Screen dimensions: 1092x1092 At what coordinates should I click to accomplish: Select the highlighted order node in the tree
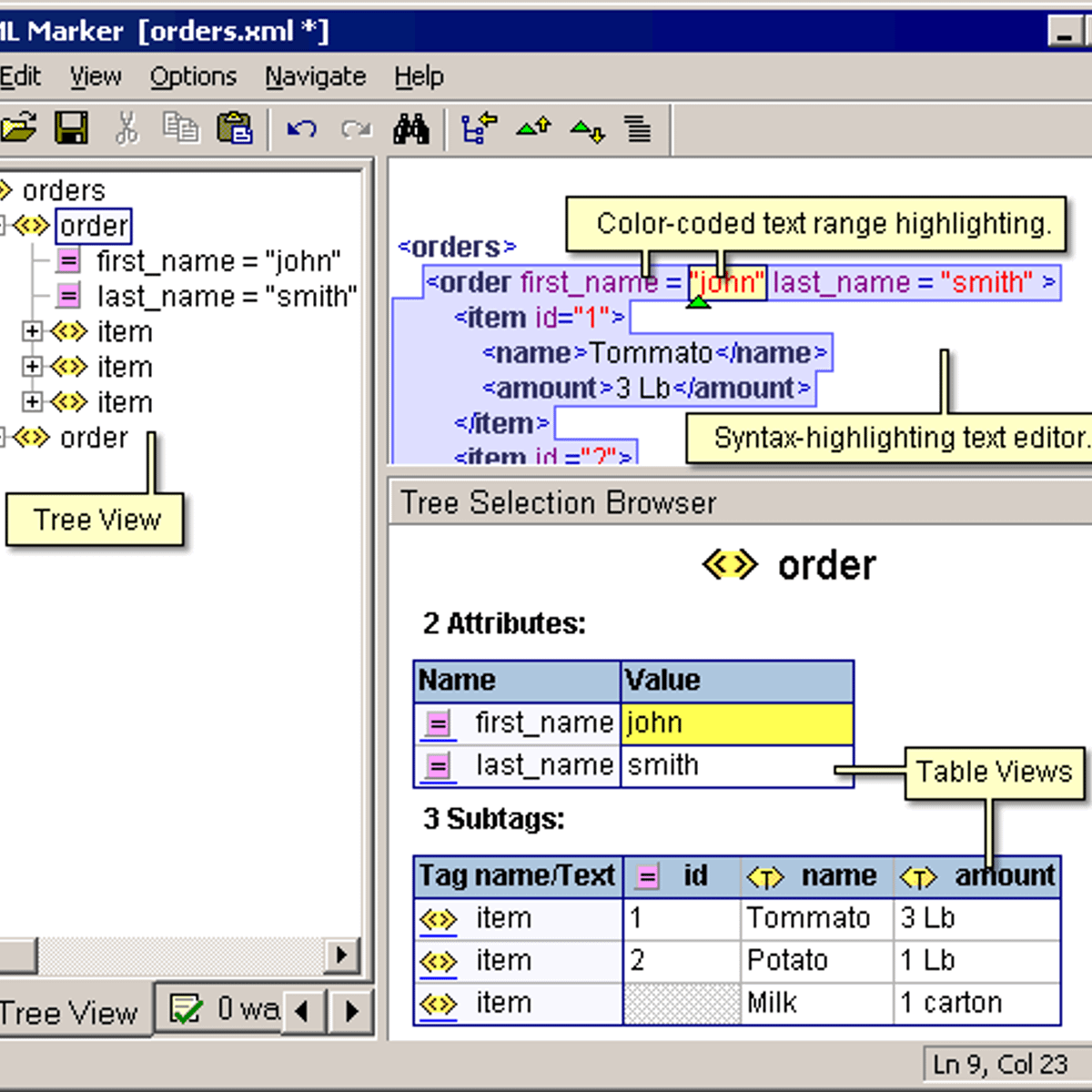tap(94, 226)
